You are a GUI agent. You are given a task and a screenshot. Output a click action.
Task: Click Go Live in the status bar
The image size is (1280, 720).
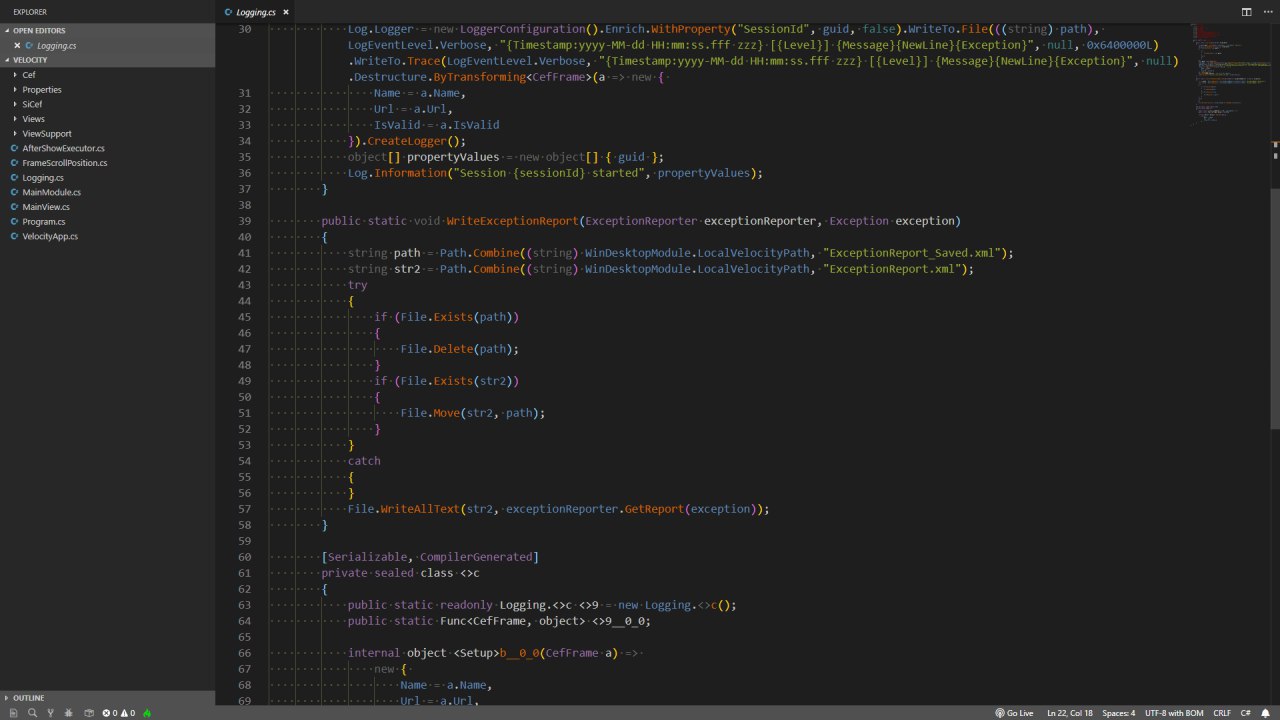1014,713
